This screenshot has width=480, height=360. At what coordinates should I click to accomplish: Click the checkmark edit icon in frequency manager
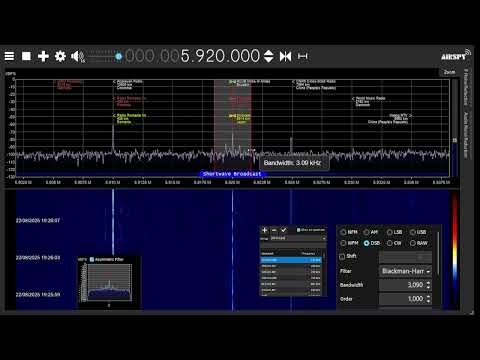click(284, 230)
